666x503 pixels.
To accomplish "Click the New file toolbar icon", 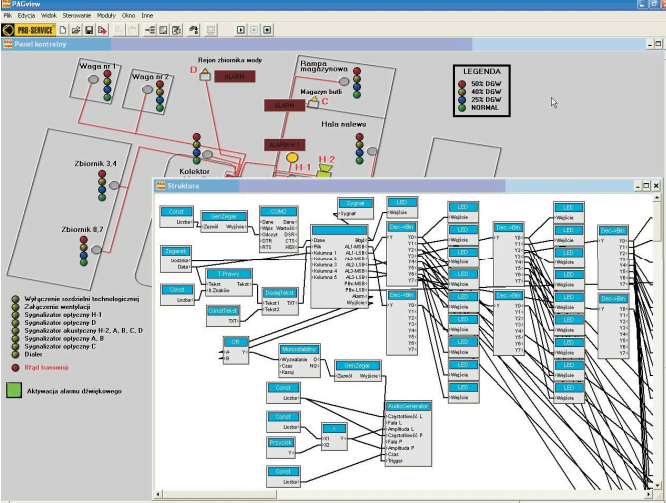I will point(63,30).
